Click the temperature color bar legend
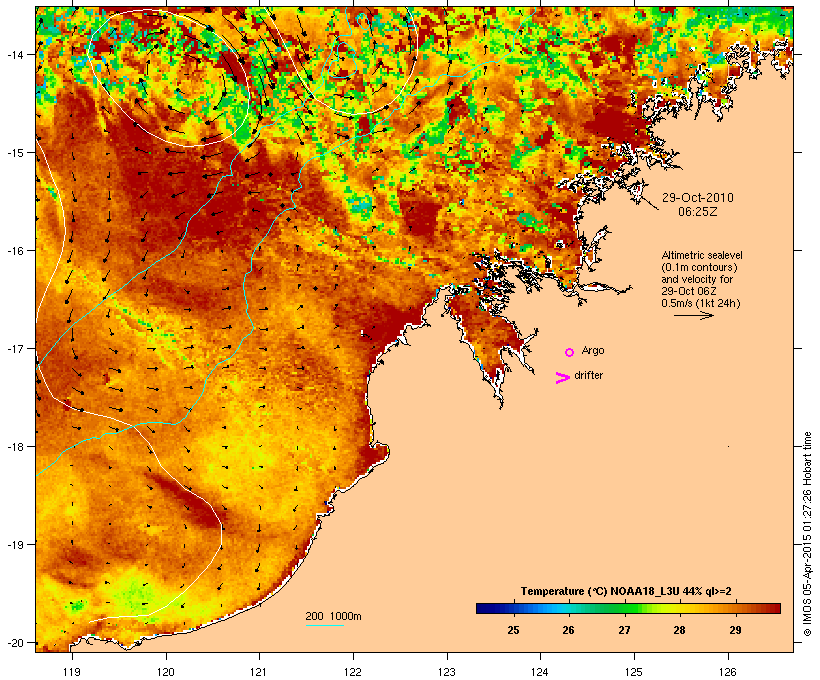The image size is (820, 680). (x=628, y=608)
